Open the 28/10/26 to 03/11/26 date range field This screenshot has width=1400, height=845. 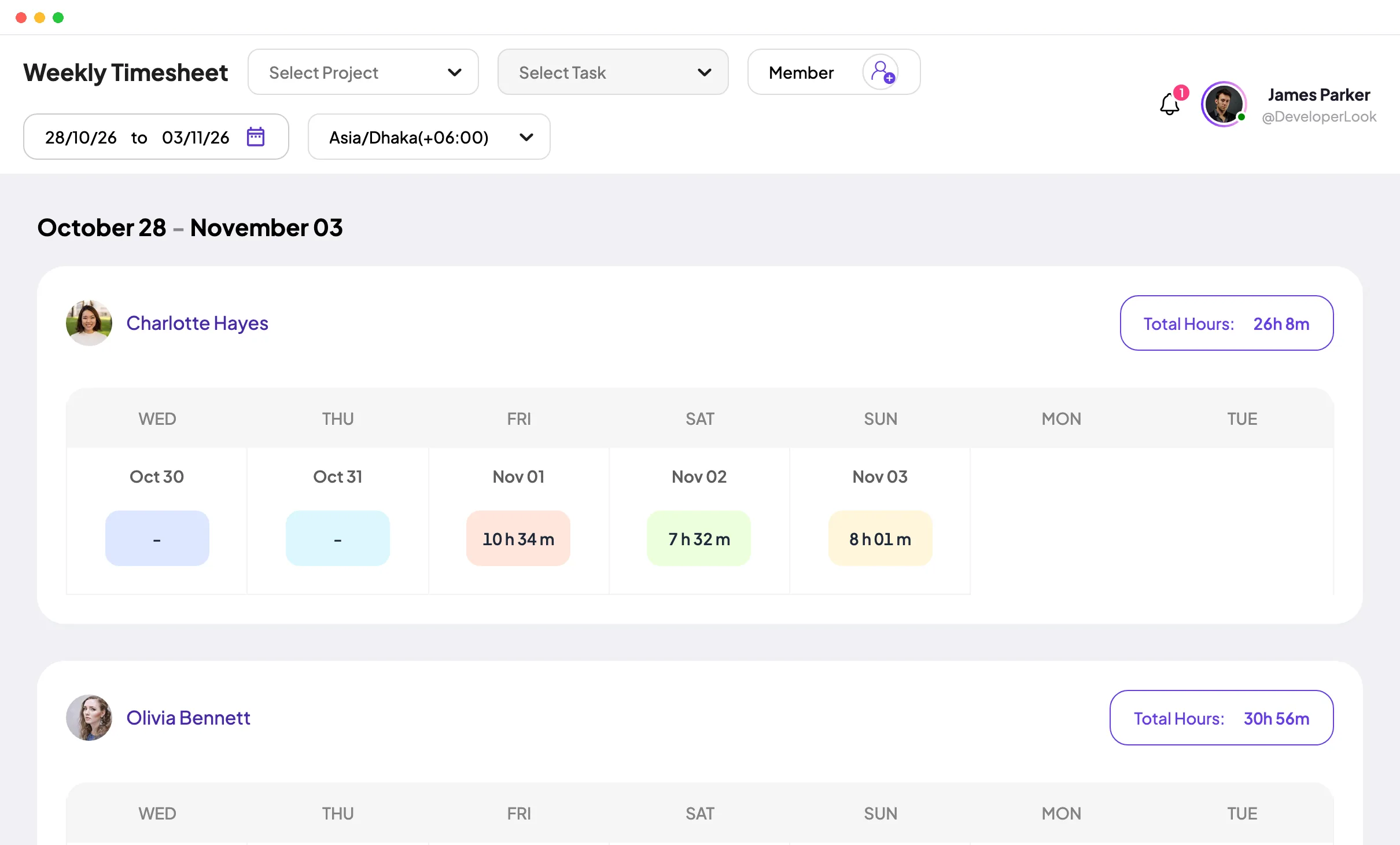point(156,137)
